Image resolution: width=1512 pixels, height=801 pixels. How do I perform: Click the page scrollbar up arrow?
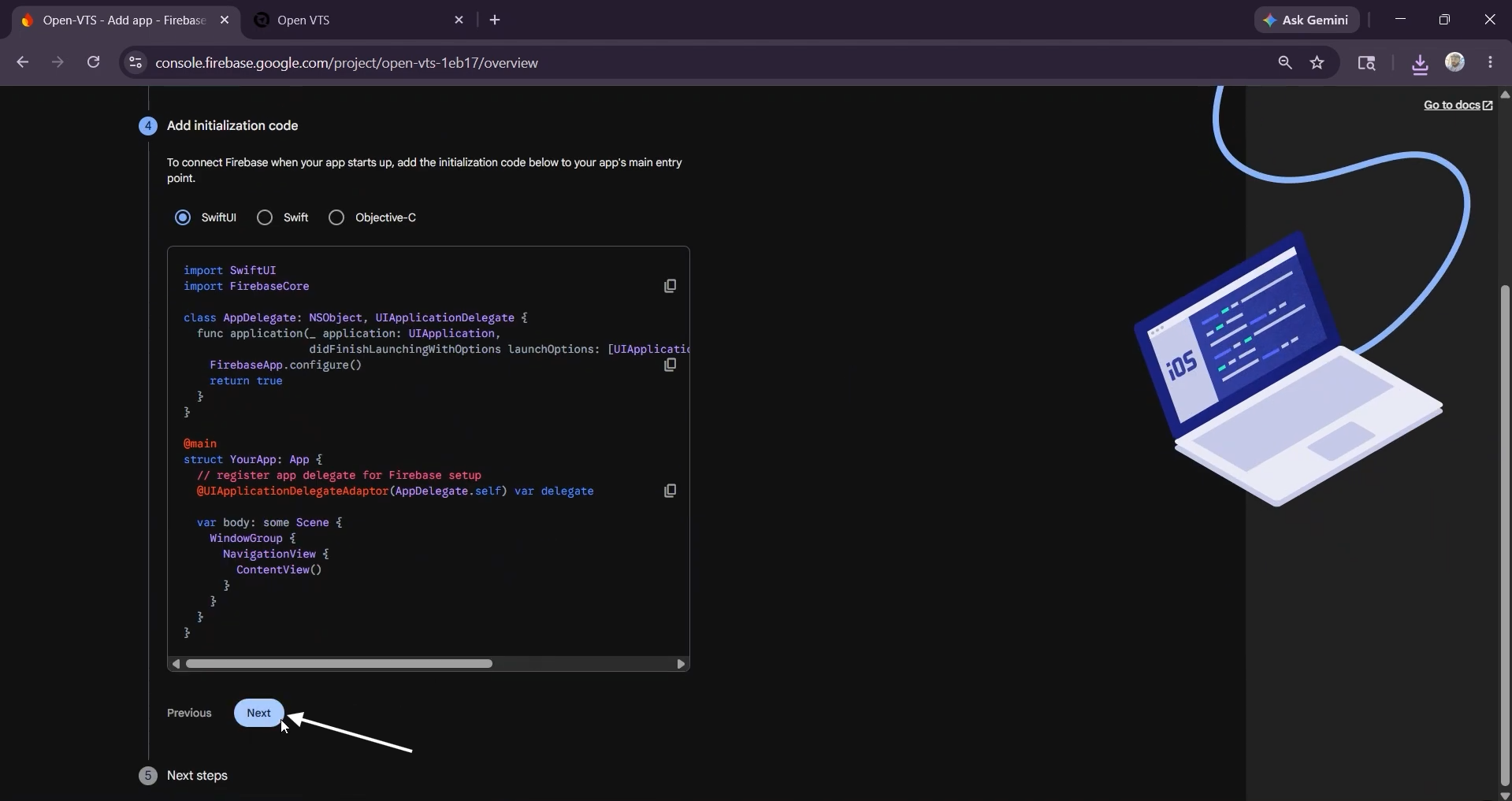(1505, 94)
